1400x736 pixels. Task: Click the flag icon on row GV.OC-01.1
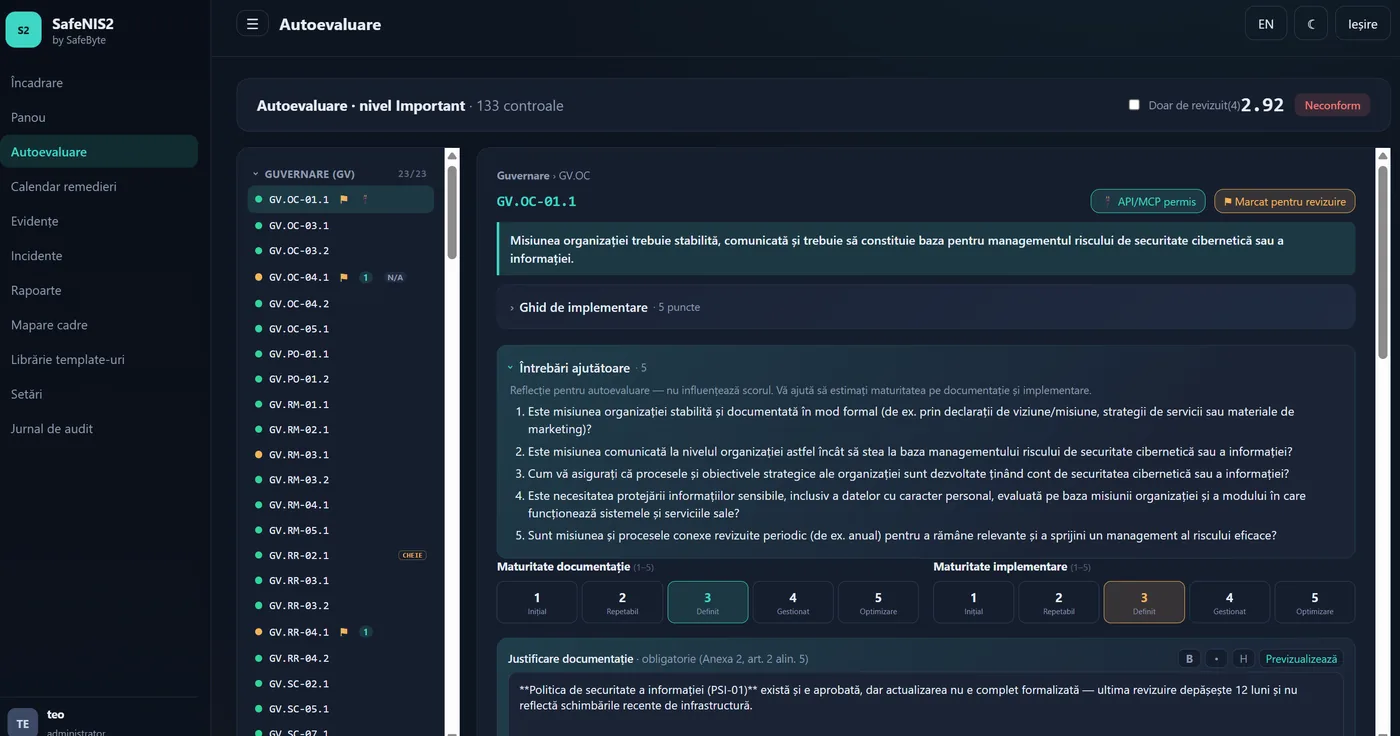tap(344, 199)
